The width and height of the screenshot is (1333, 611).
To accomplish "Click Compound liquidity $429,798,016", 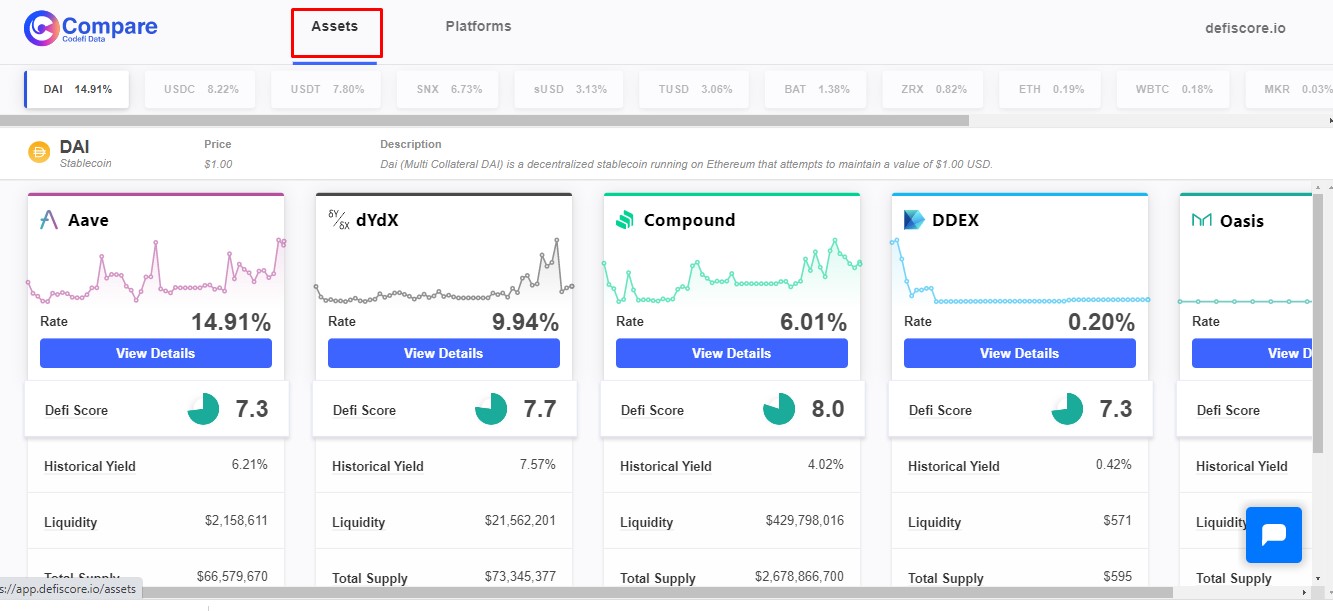I will (x=804, y=520).
